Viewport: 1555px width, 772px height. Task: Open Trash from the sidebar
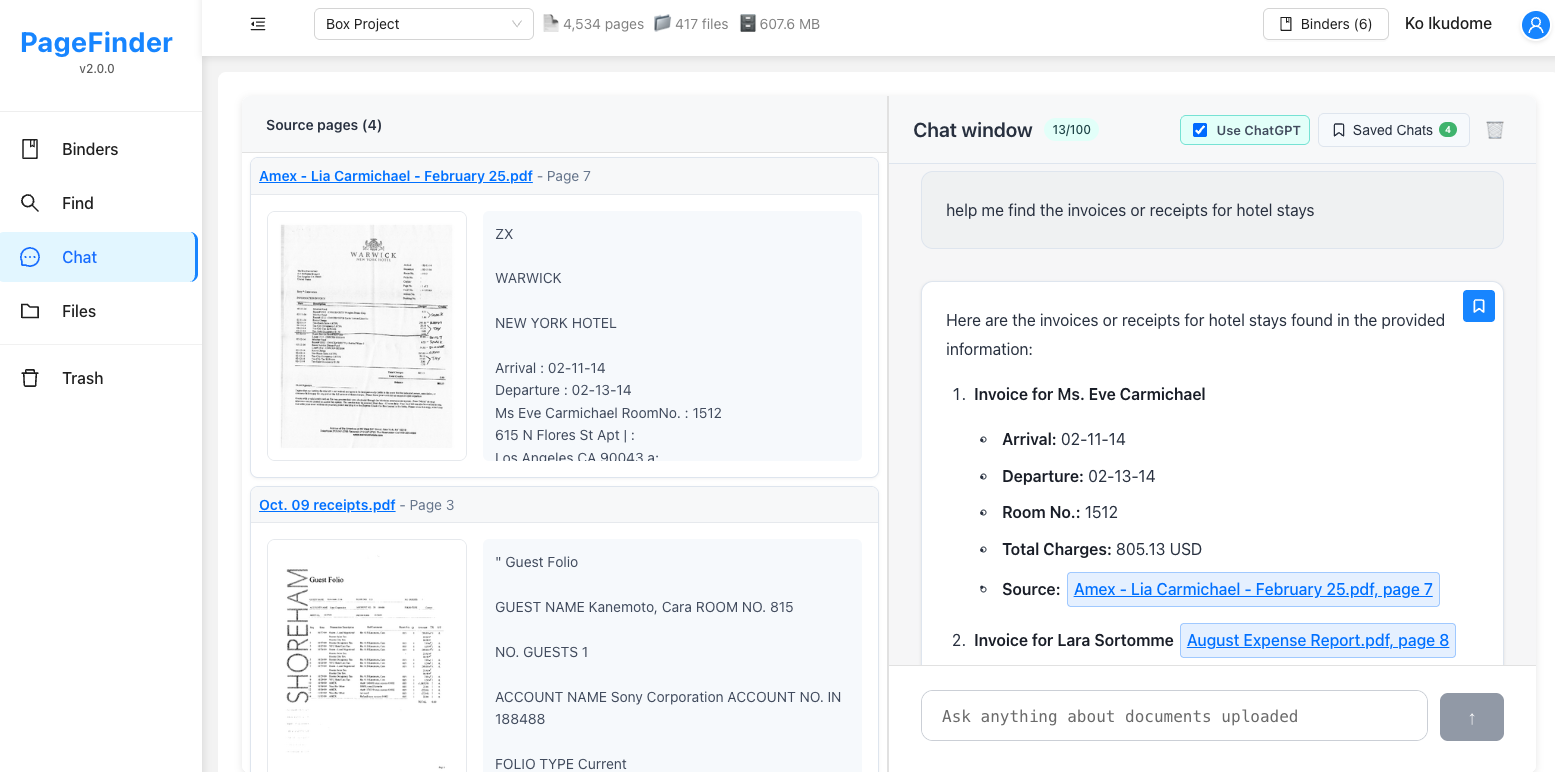tap(82, 378)
